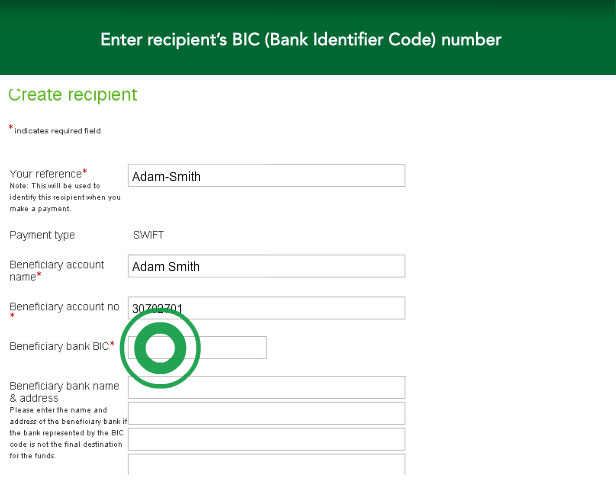Click the 'Payment type' label
Screen dimensions: 616x480
click(42, 235)
